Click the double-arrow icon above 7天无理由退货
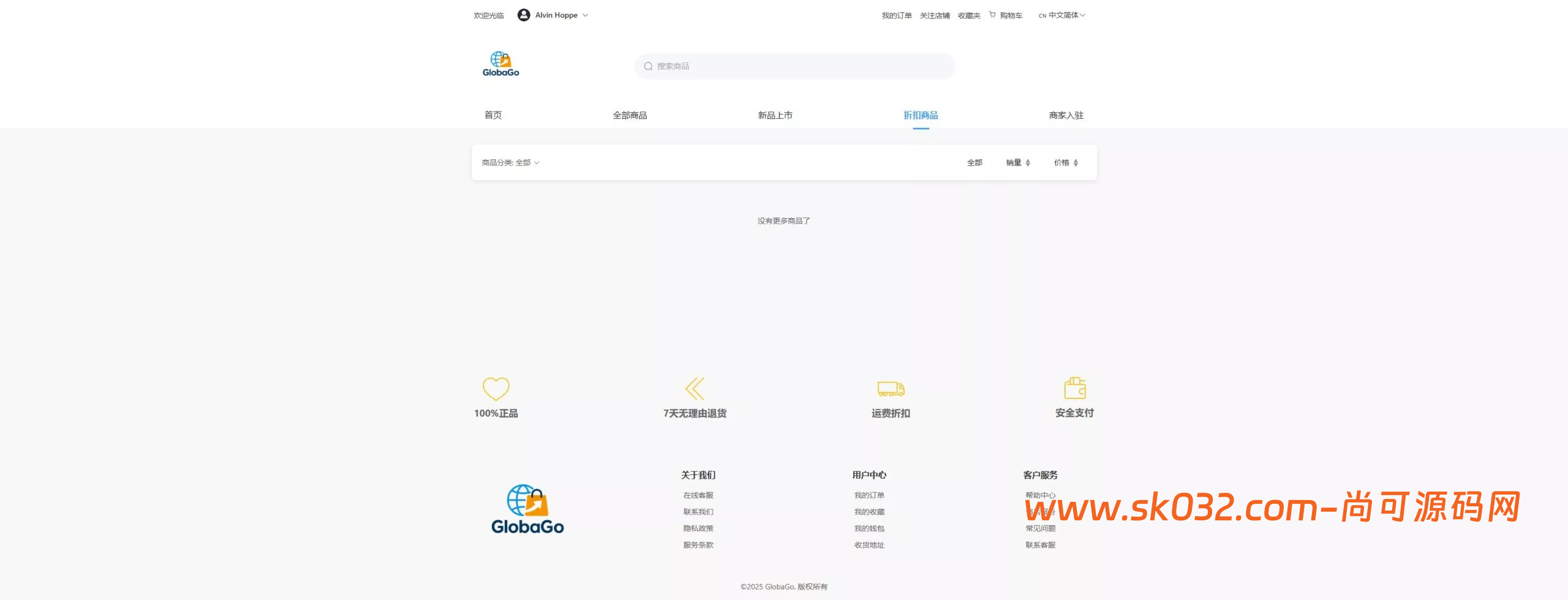Image resolution: width=1568 pixels, height=600 pixels. tap(695, 389)
